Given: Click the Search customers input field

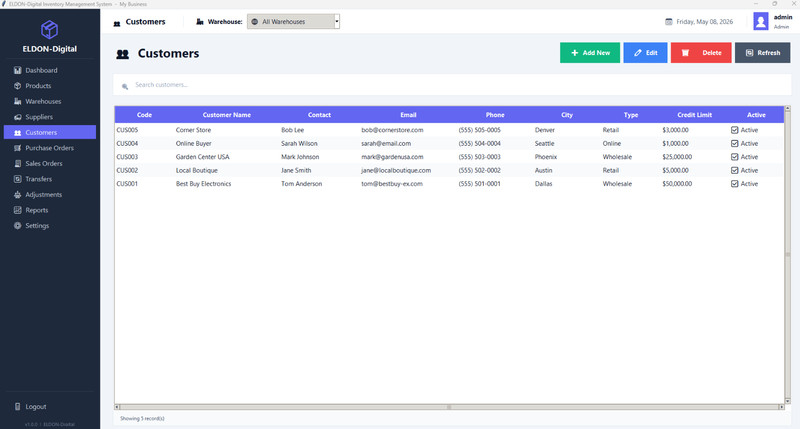Looking at the screenshot, I should click(x=452, y=85).
